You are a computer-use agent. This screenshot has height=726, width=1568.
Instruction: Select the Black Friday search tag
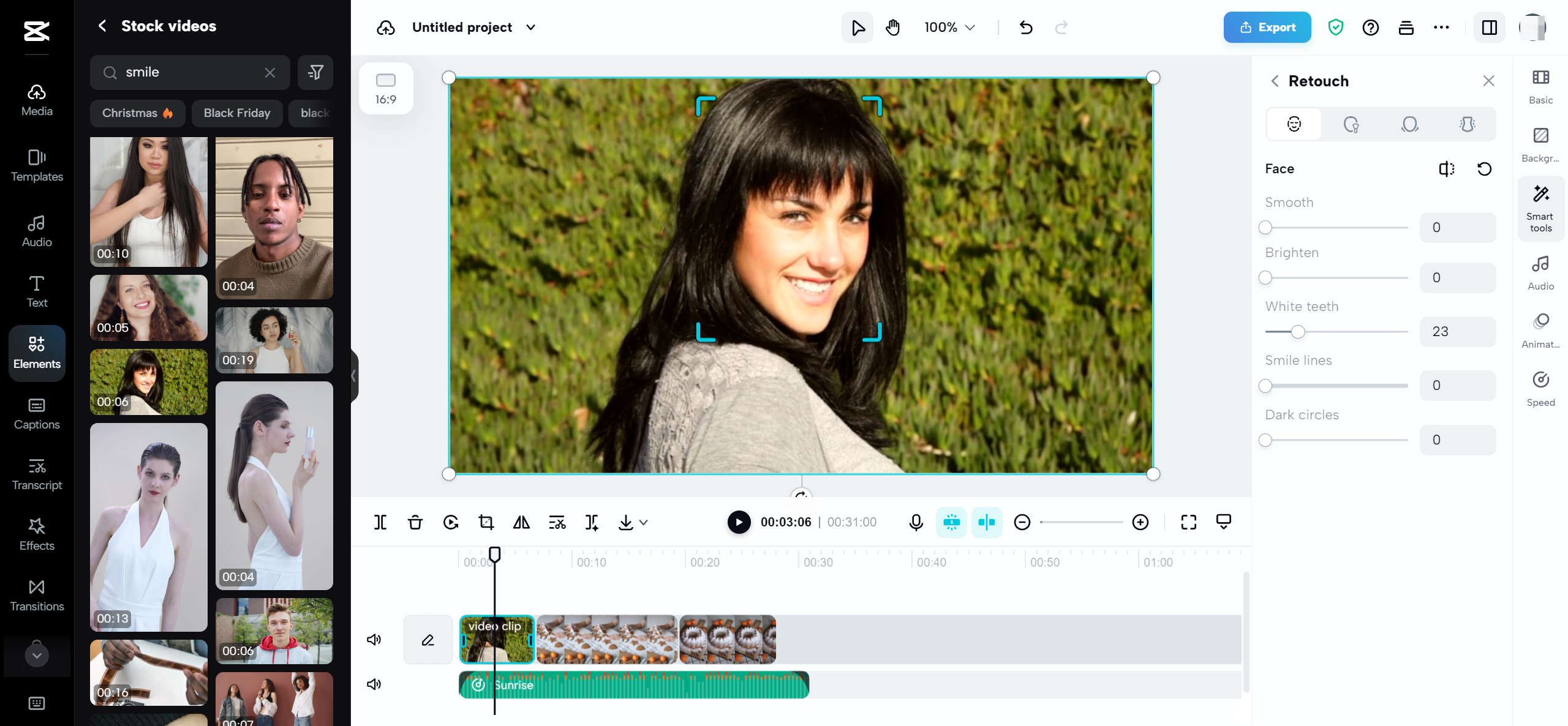(x=236, y=113)
